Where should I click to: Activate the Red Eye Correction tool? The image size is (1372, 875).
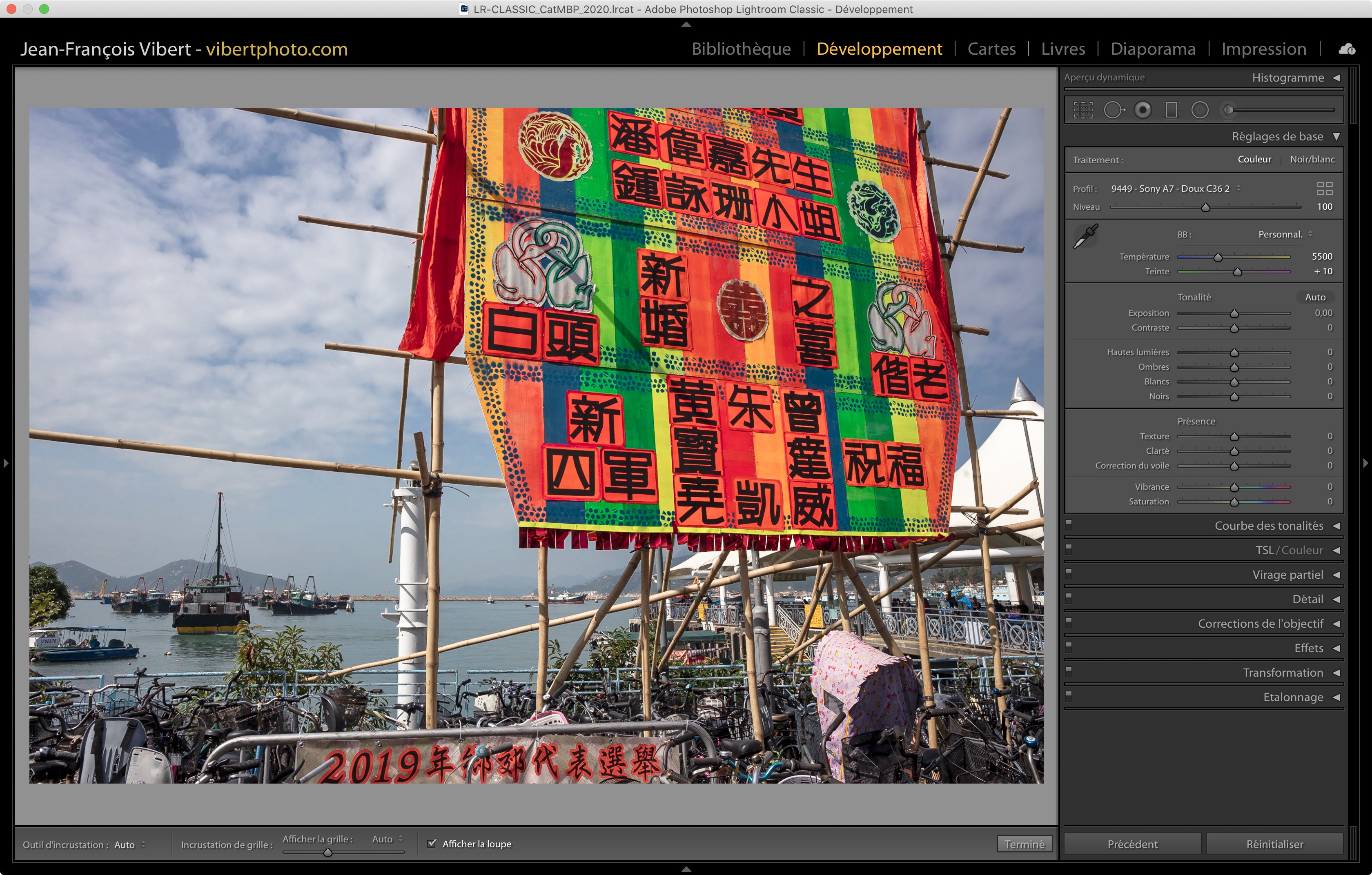[1143, 110]
